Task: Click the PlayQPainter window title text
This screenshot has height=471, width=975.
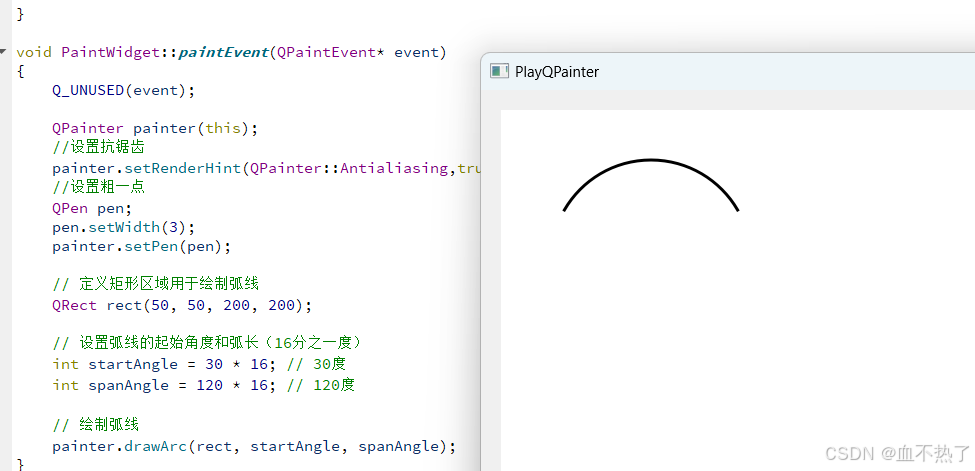Action: [x=557, y=72]
